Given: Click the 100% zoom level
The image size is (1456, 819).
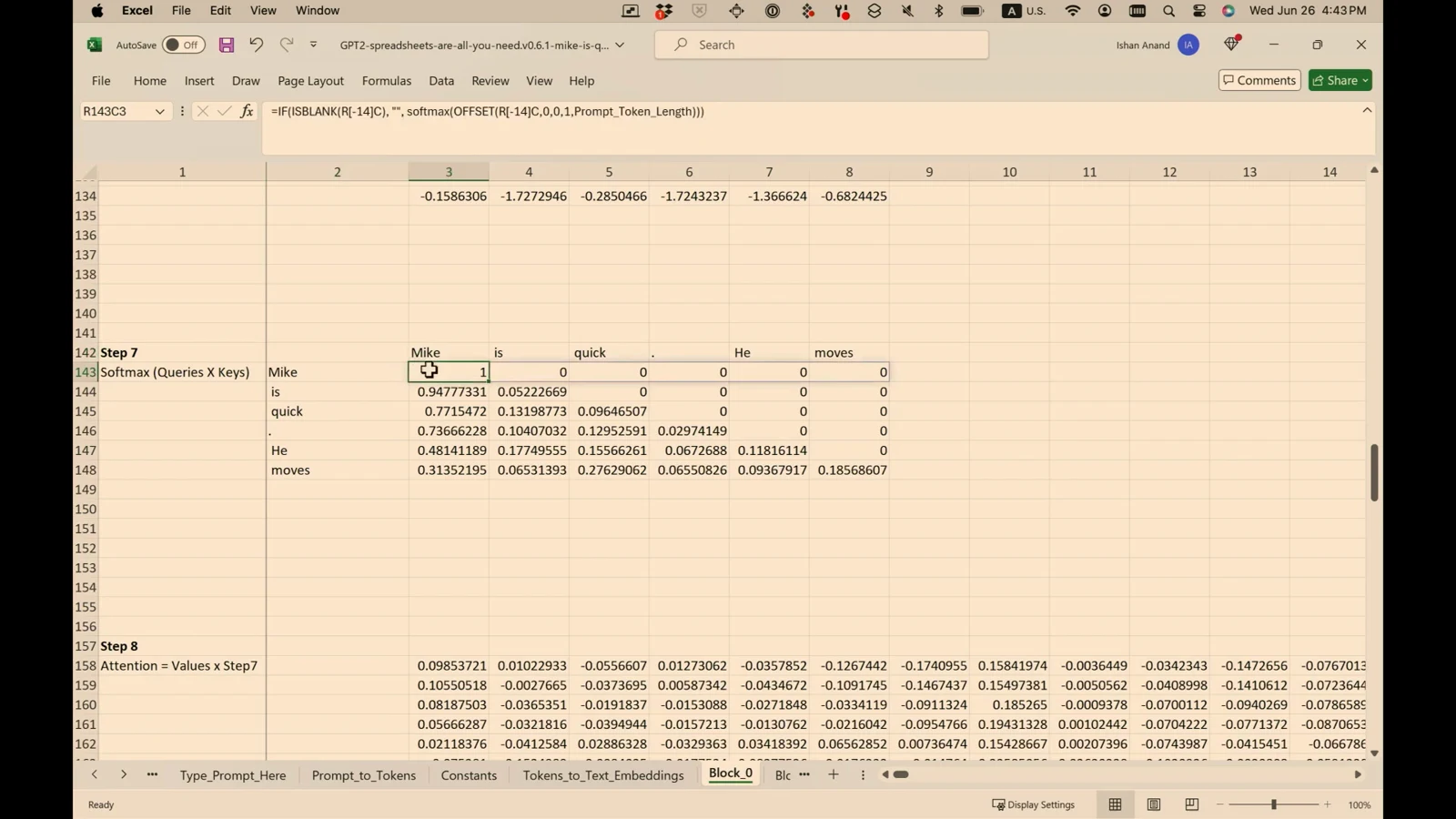Looking at the screenshot, I should coord(1360,805).
